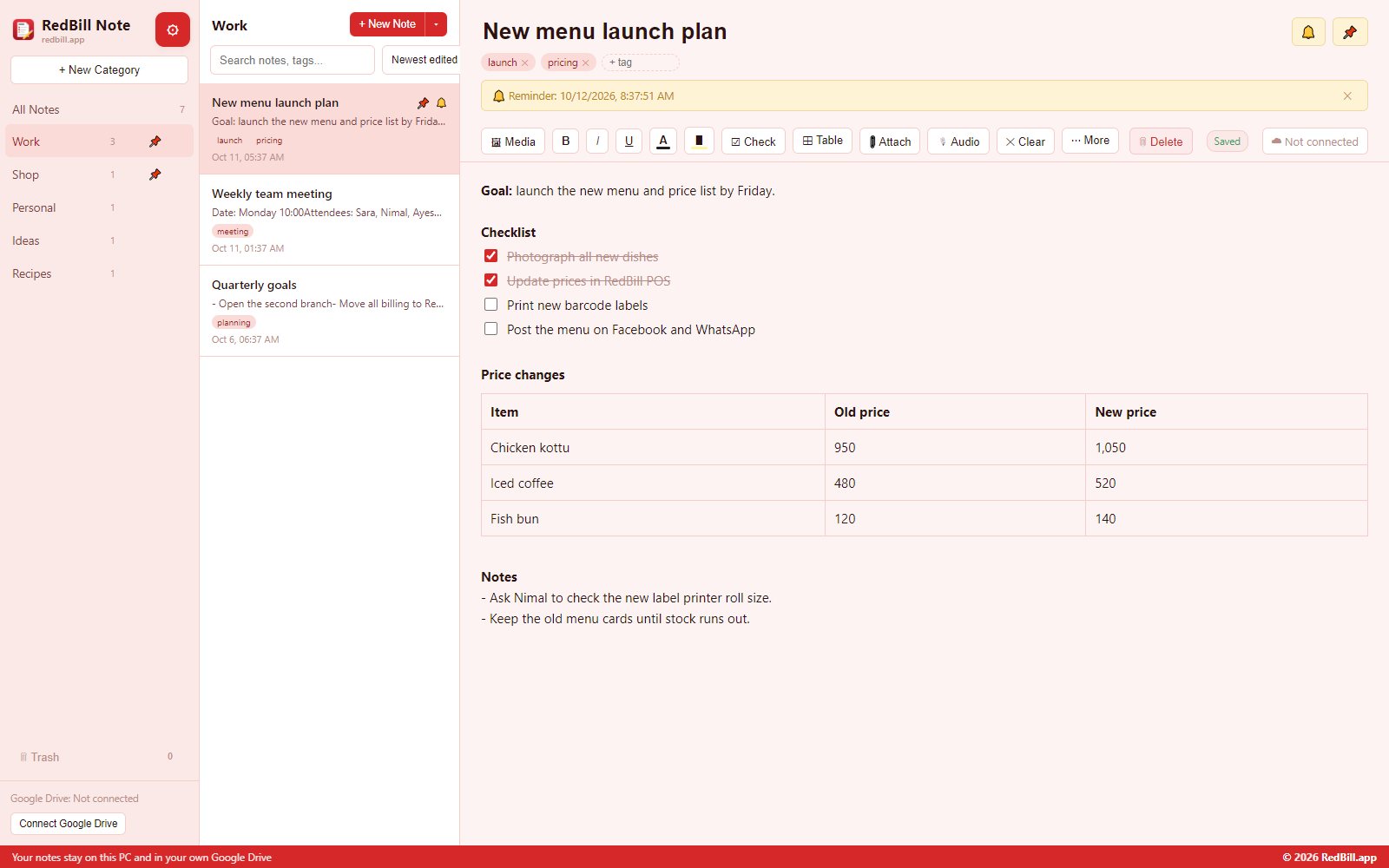Open settings with the gear icon
The height and width of the screenshot is (868, 1389).
pos(173,30)
